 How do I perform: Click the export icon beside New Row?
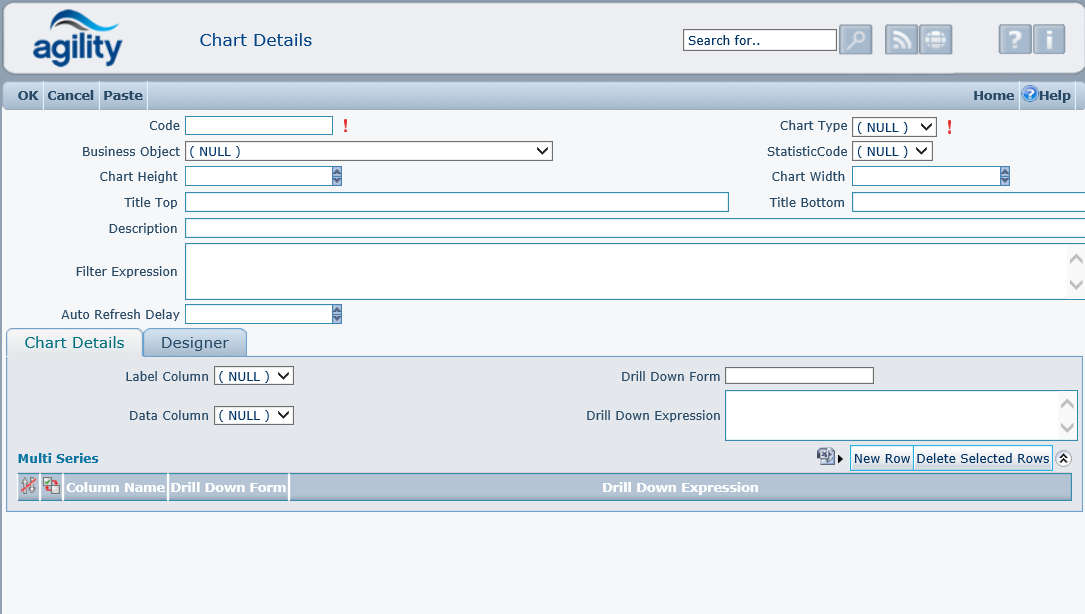click(x=827, y=457)
